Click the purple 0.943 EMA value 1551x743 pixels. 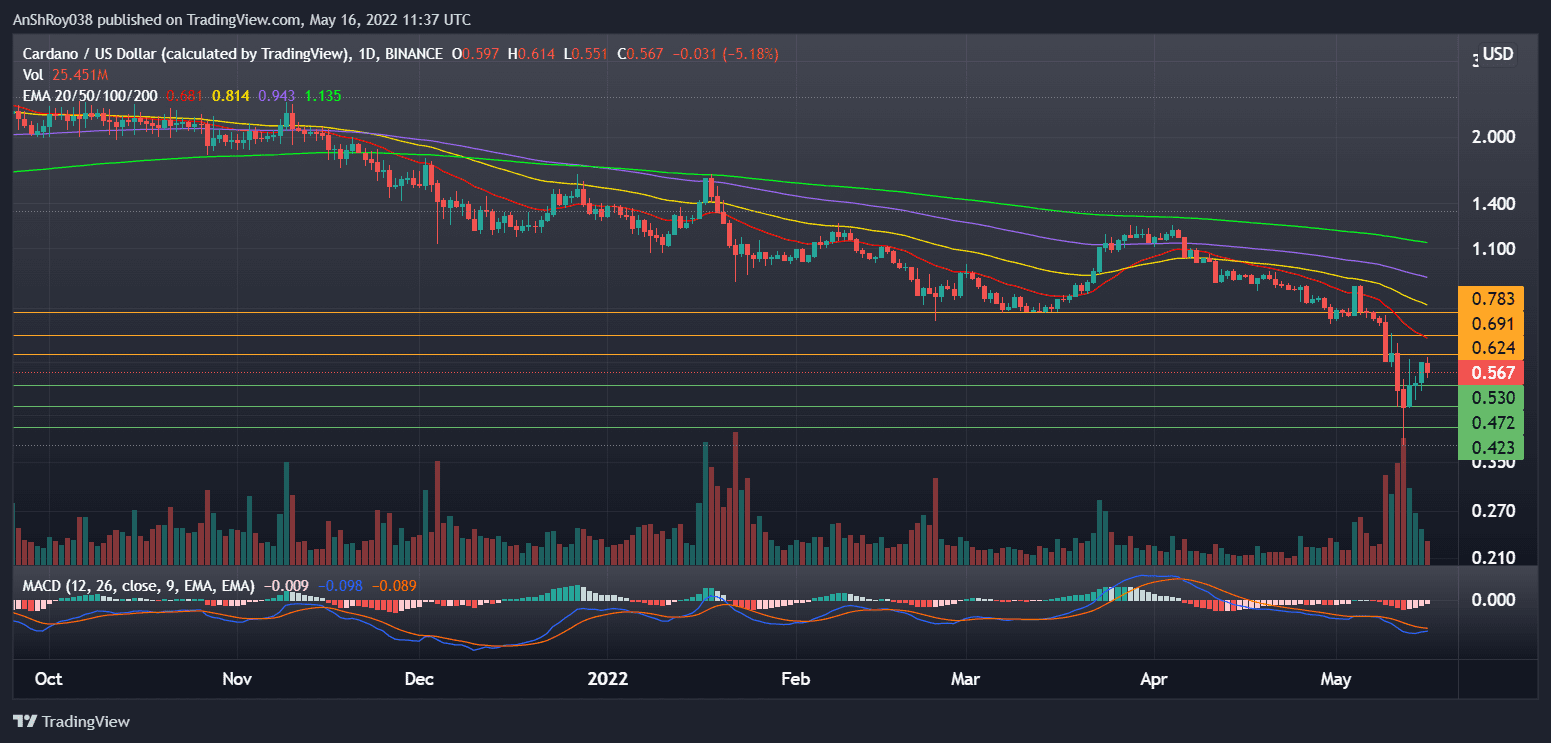(274, 94)
